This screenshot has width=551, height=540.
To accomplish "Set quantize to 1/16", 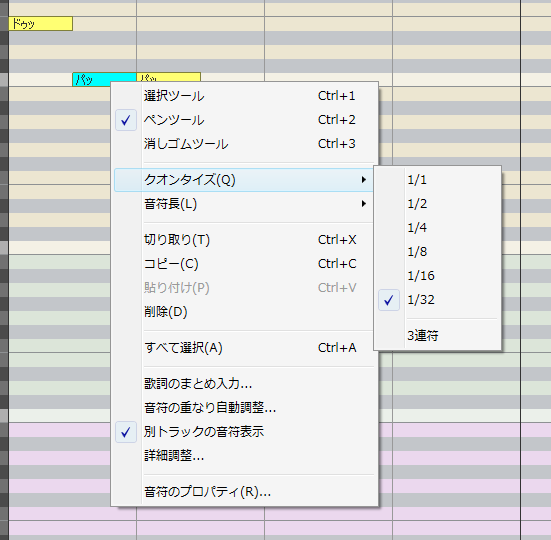I will point(437,276).
